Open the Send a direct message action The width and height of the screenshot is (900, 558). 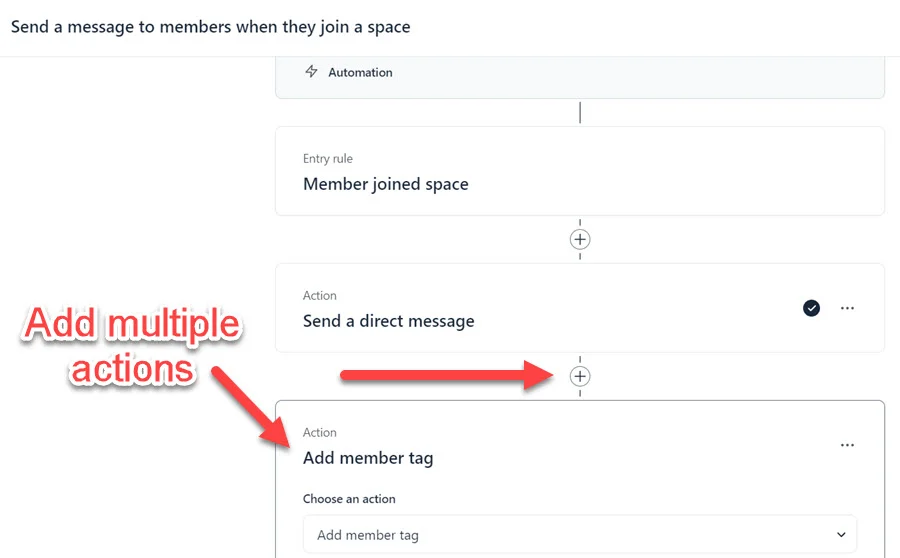(x=388, y=321)
